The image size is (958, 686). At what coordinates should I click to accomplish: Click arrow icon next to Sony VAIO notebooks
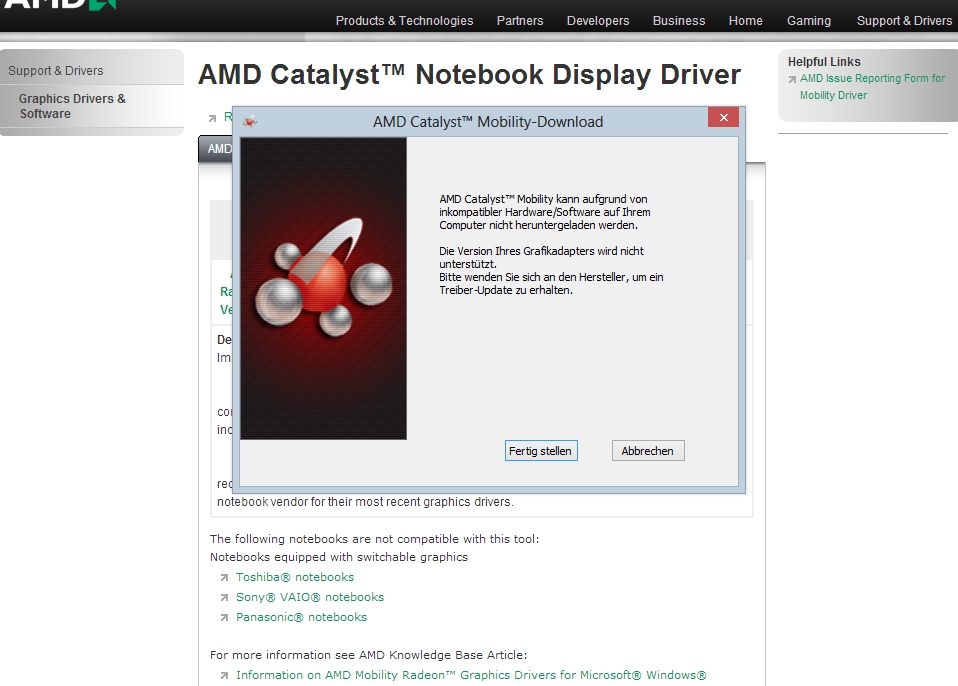224,597
